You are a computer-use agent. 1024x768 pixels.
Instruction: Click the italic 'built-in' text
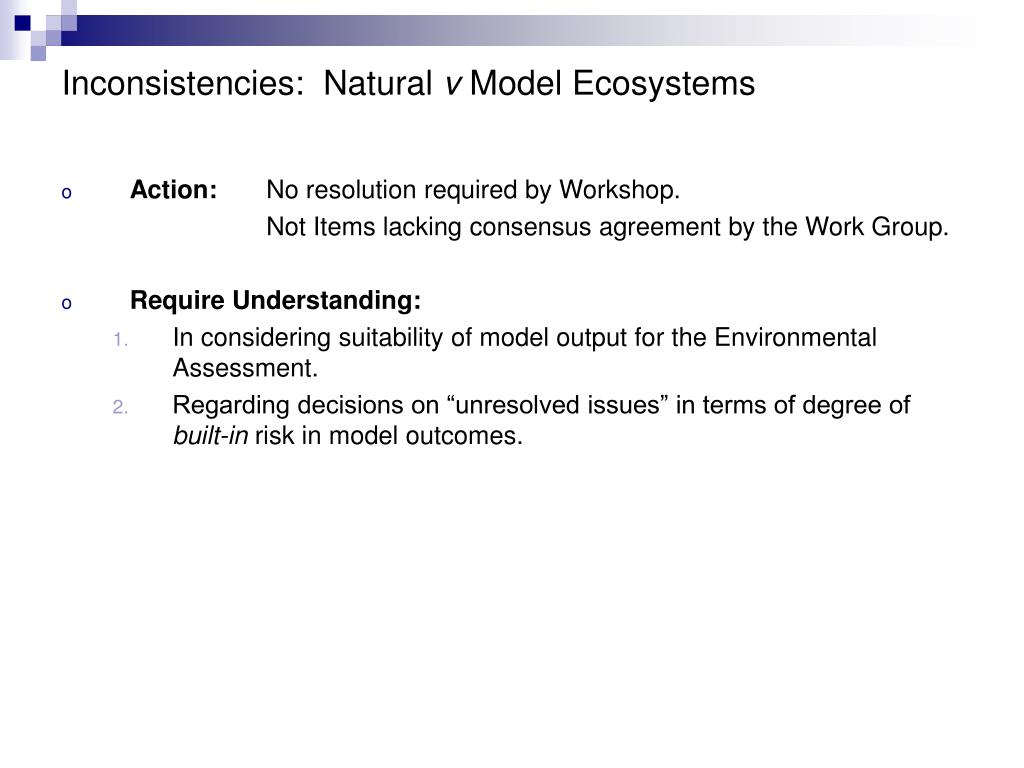(x=210, y=436)
